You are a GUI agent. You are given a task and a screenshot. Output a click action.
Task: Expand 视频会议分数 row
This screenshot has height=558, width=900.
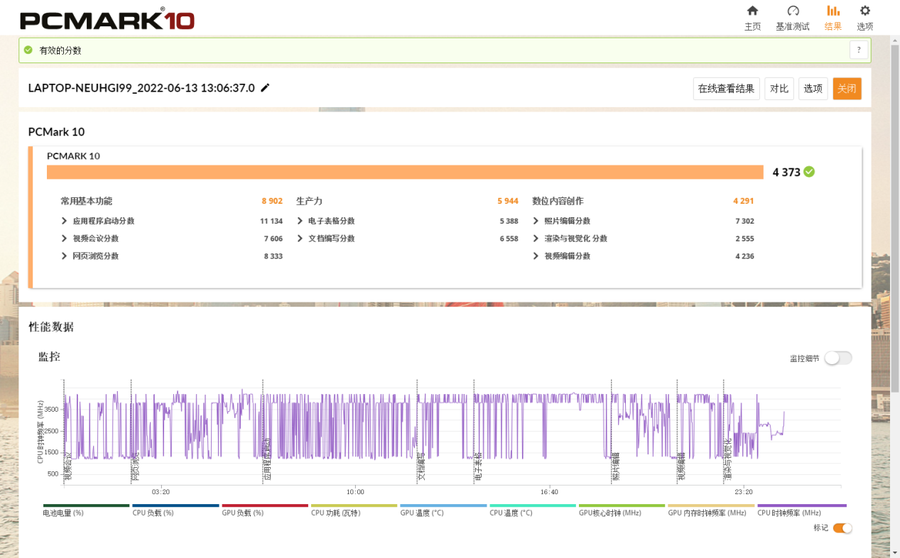point(65,239)
